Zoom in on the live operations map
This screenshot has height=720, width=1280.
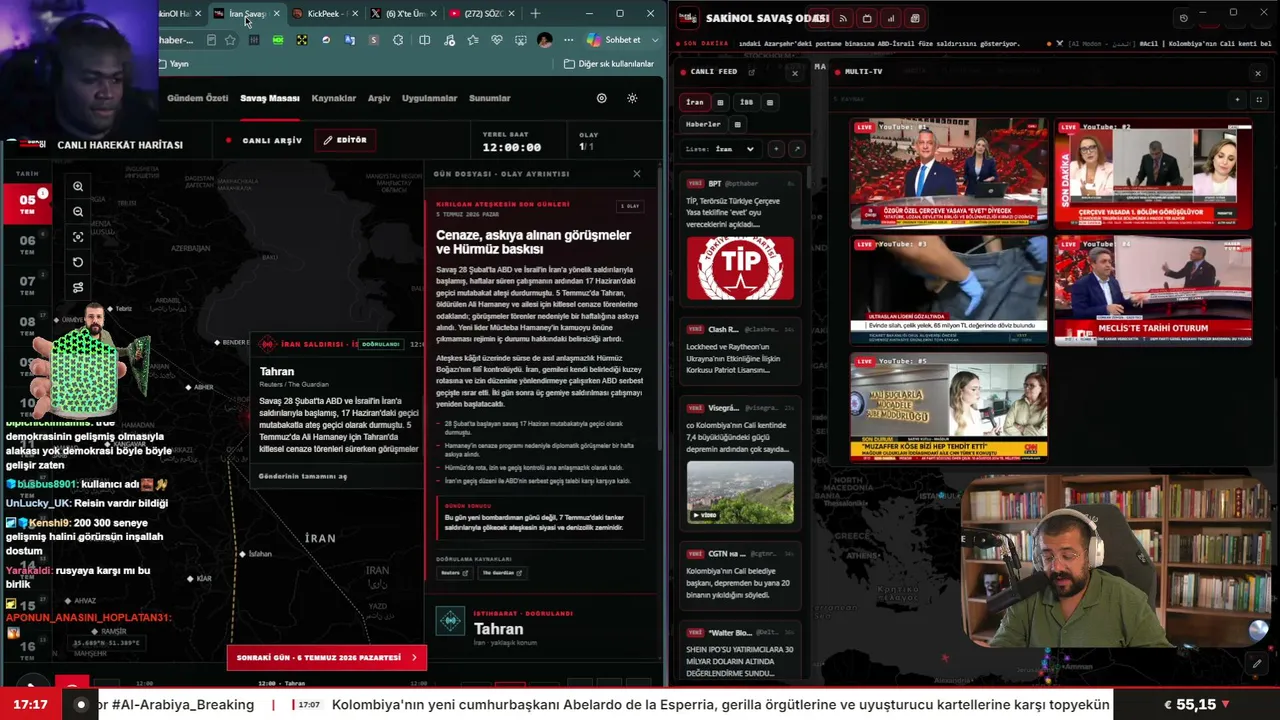[x=78, y=187]
